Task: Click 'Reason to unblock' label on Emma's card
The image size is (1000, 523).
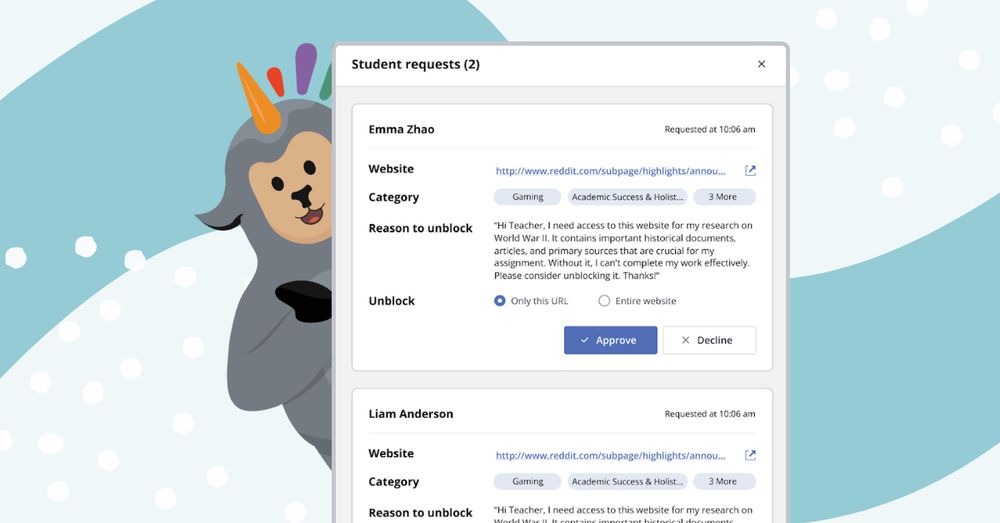Action: tap(420, 228)
